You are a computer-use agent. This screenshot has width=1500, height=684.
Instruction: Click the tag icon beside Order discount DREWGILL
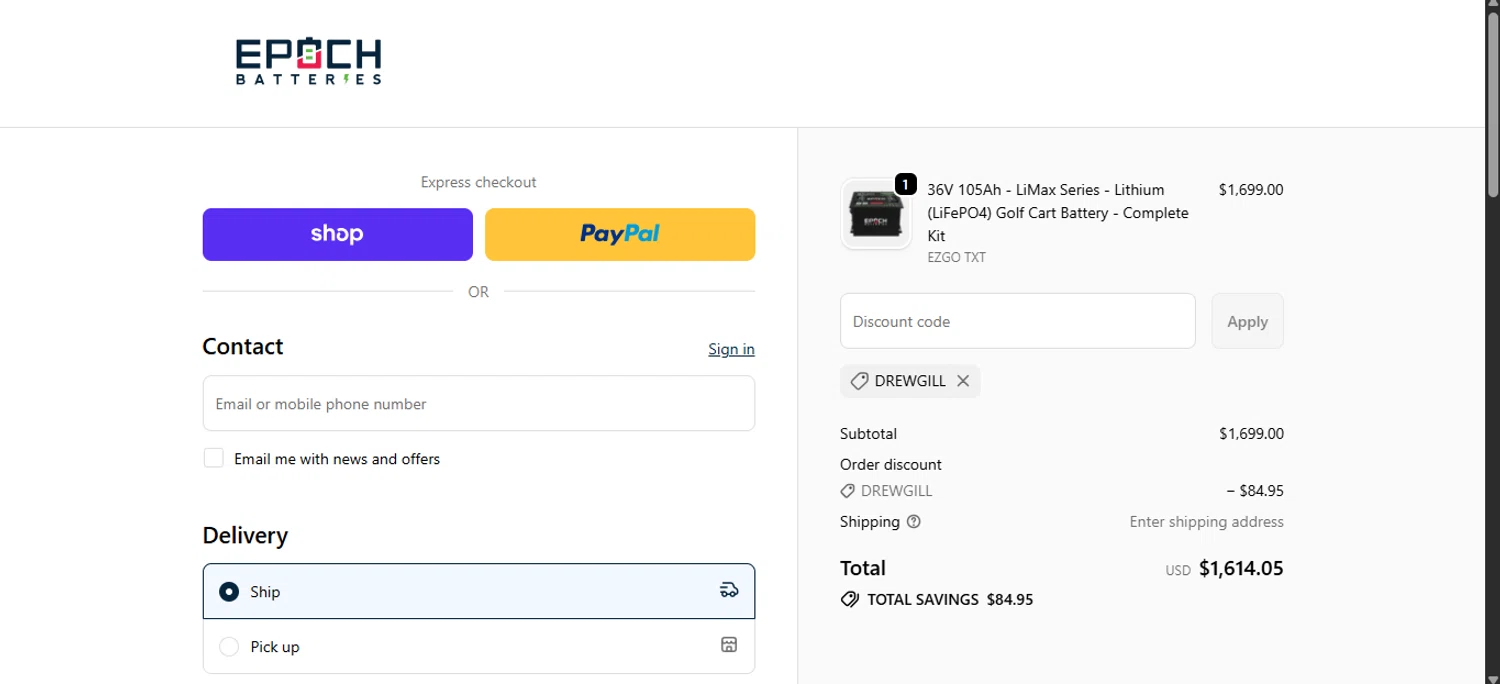click(848, 491)
